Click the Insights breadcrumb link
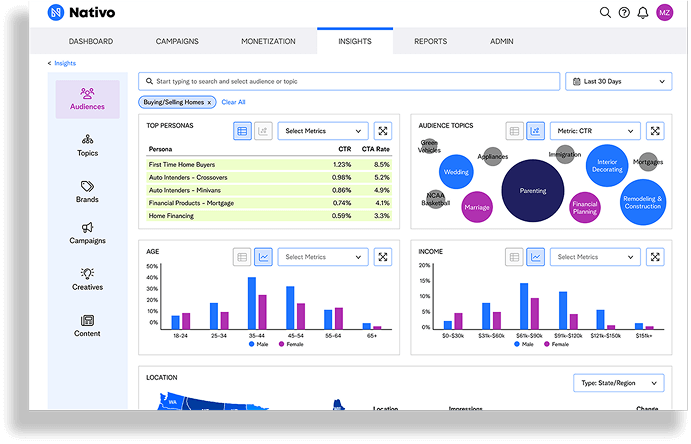 coord(65,63)
